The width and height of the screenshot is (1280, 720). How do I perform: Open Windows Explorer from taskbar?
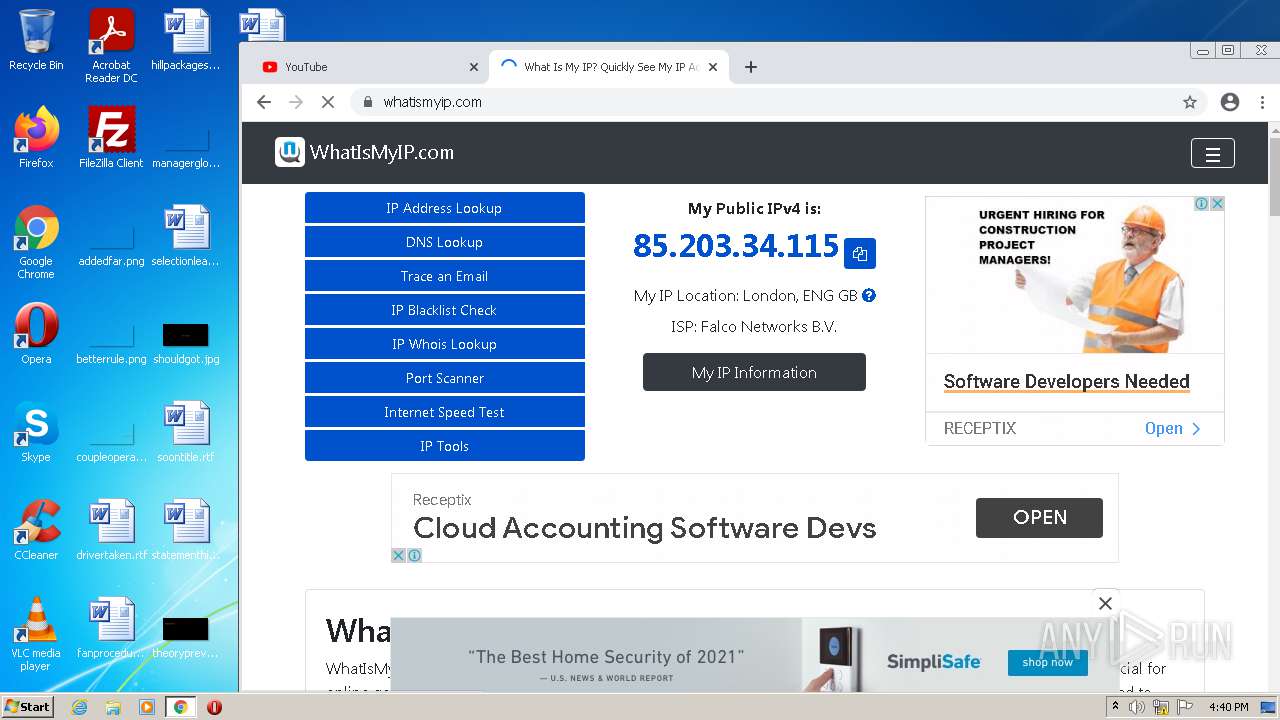[x=113, y=707]
